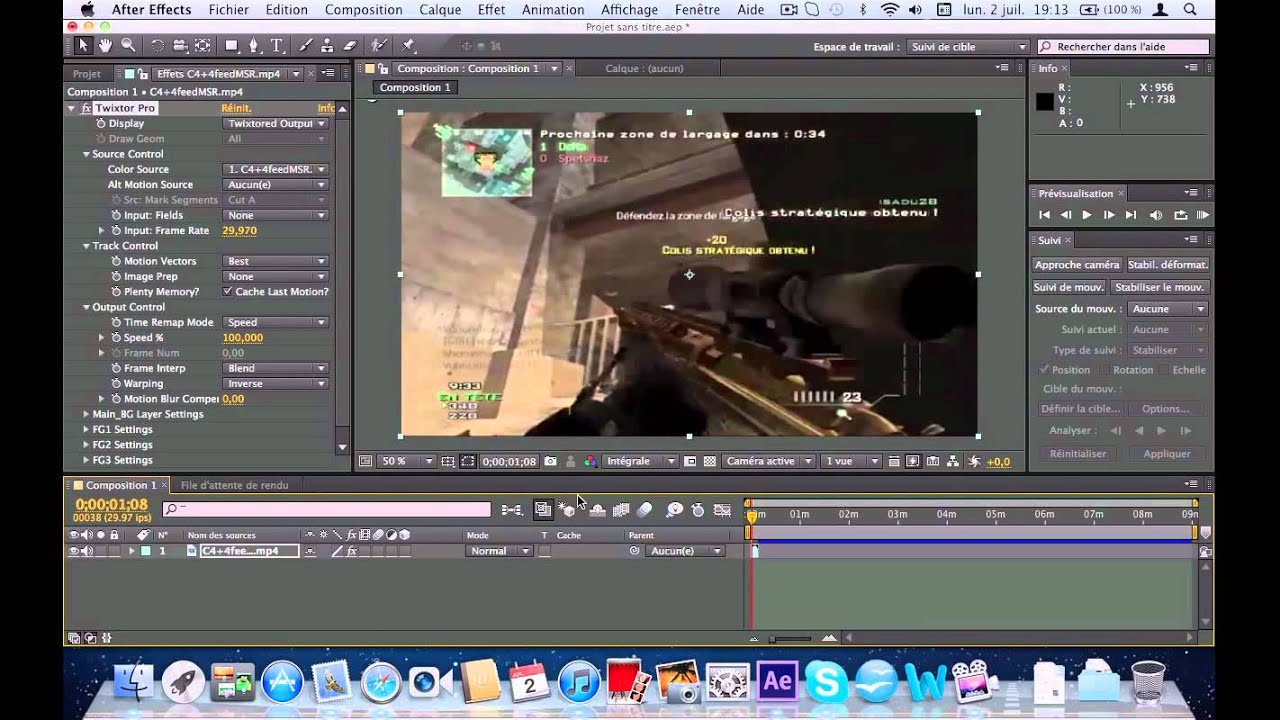Select the Puppet Pin tool
The height and width of the screenshot is (720, 1280).
(408, 45)
